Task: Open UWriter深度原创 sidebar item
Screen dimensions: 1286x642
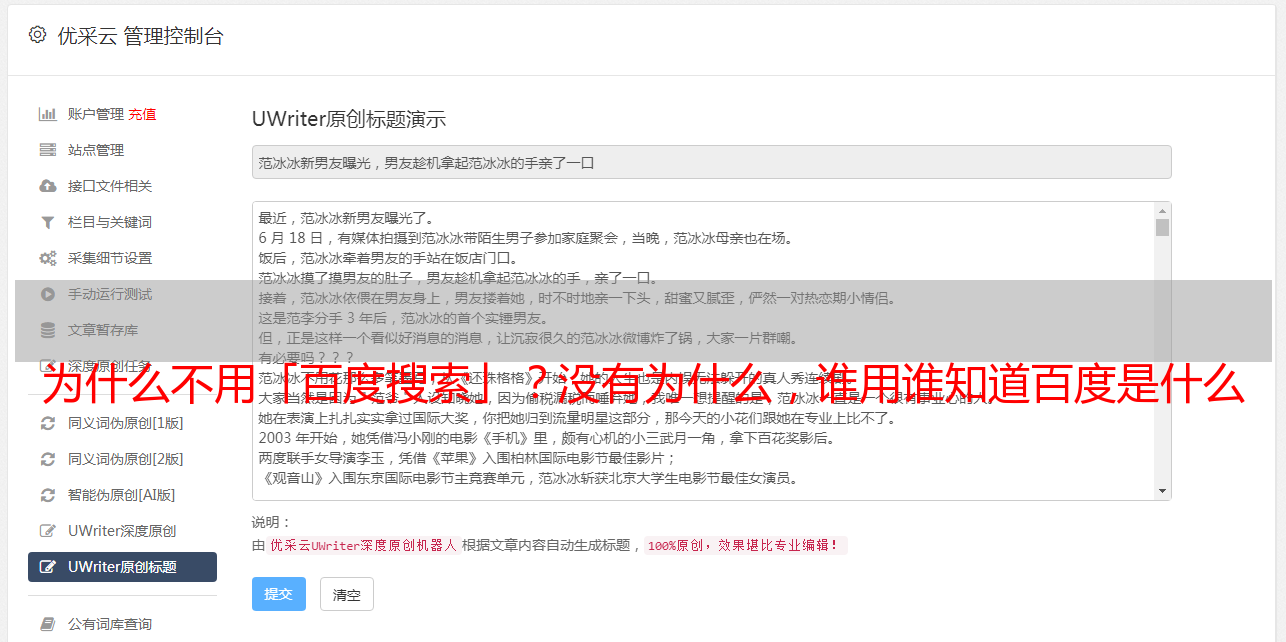Action: click(122, 531)
